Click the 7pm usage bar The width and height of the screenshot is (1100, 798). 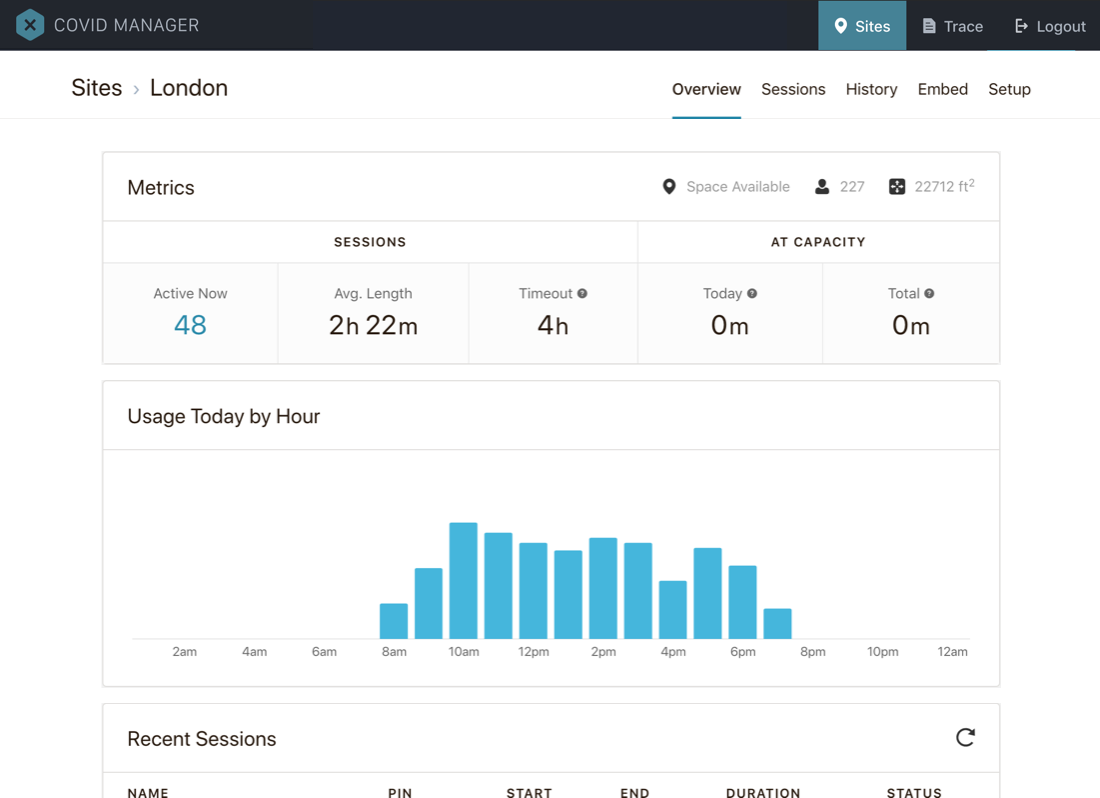click(777, 623)
